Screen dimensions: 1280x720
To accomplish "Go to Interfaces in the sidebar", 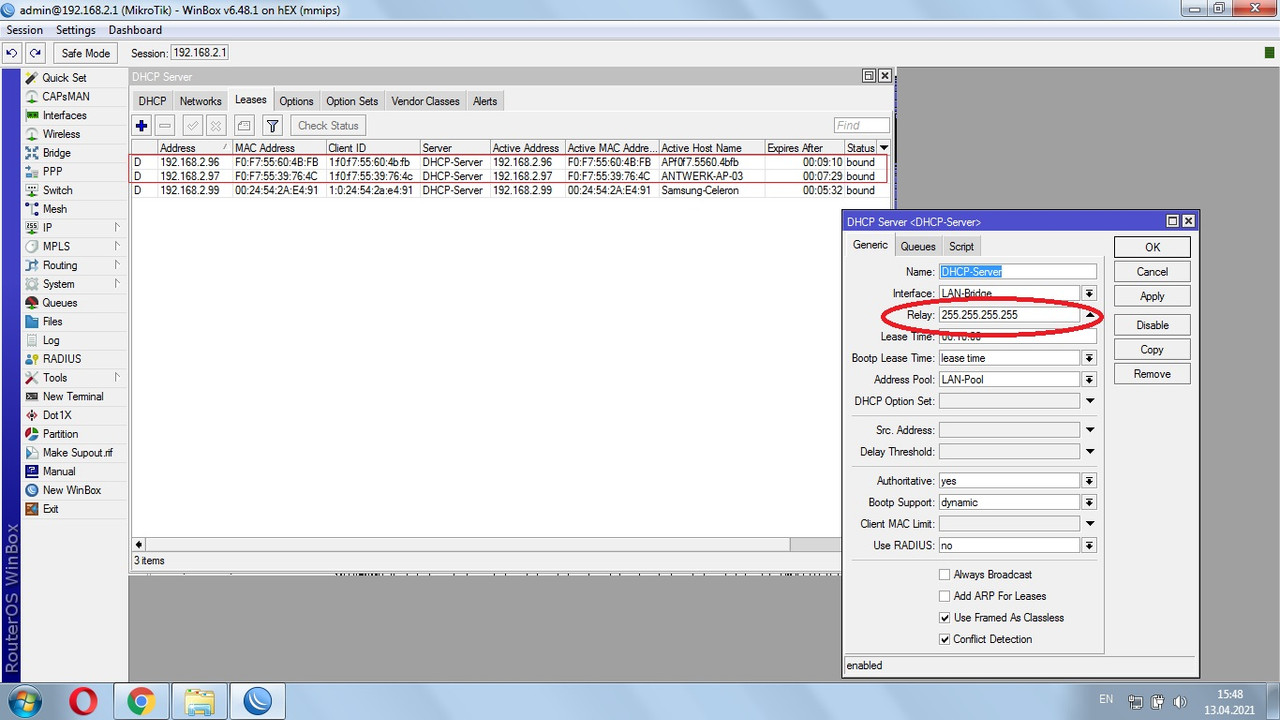I will click(x=64, y=116).
